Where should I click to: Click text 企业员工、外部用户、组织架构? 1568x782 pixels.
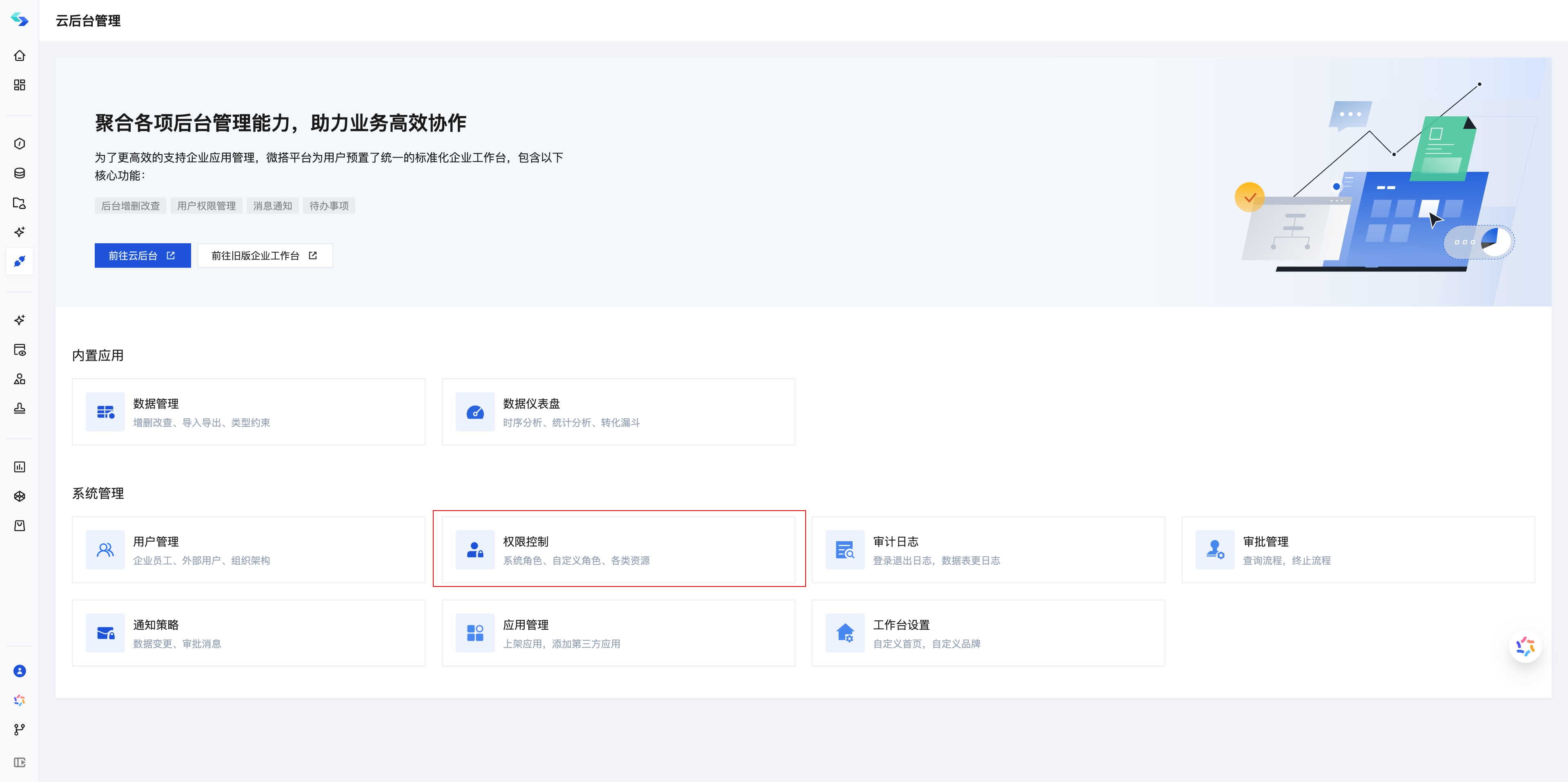(x=201, y=560)
